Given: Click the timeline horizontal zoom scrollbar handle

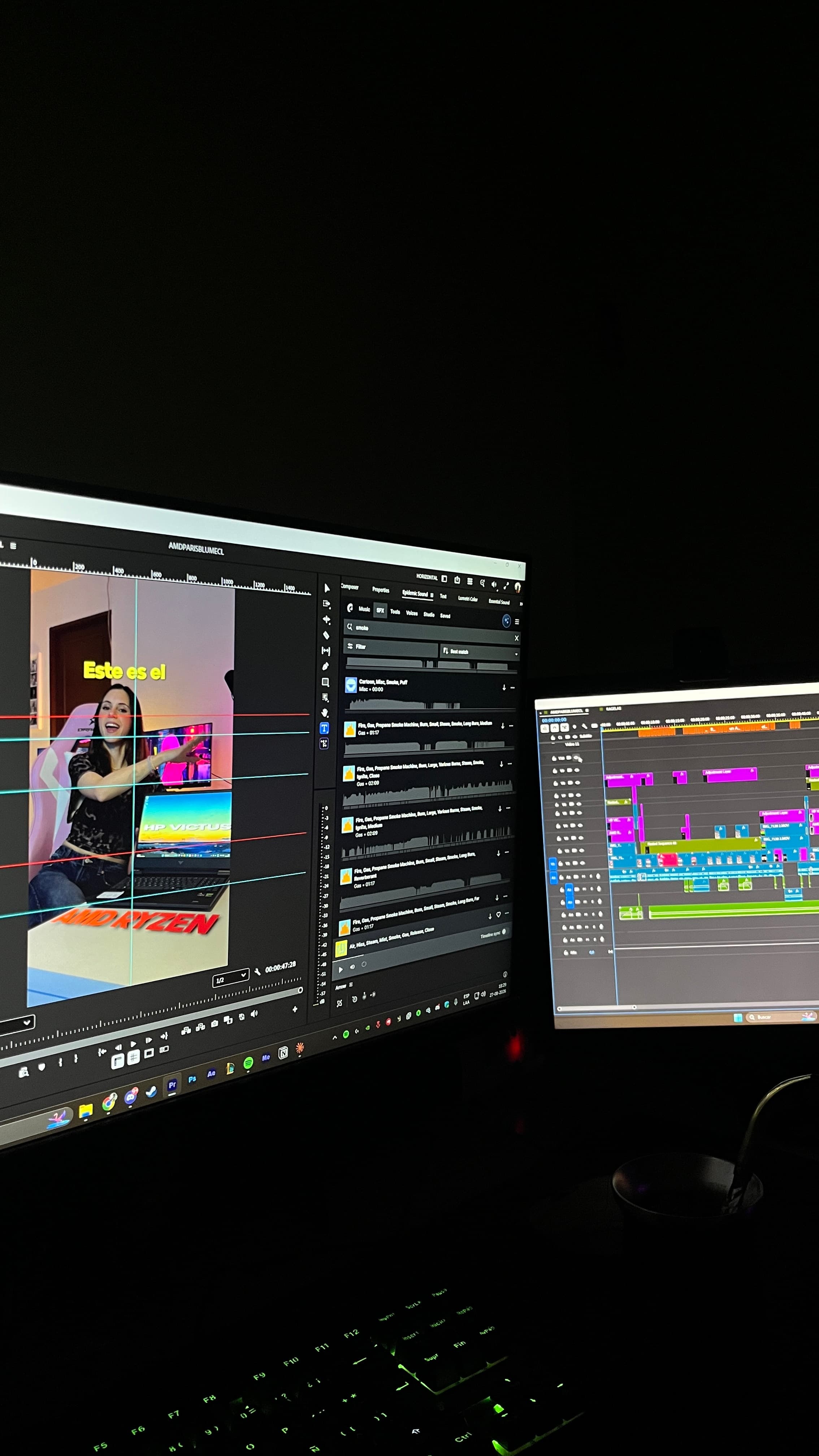Looking at the screenshot, I should click(x=634, y=1007).
